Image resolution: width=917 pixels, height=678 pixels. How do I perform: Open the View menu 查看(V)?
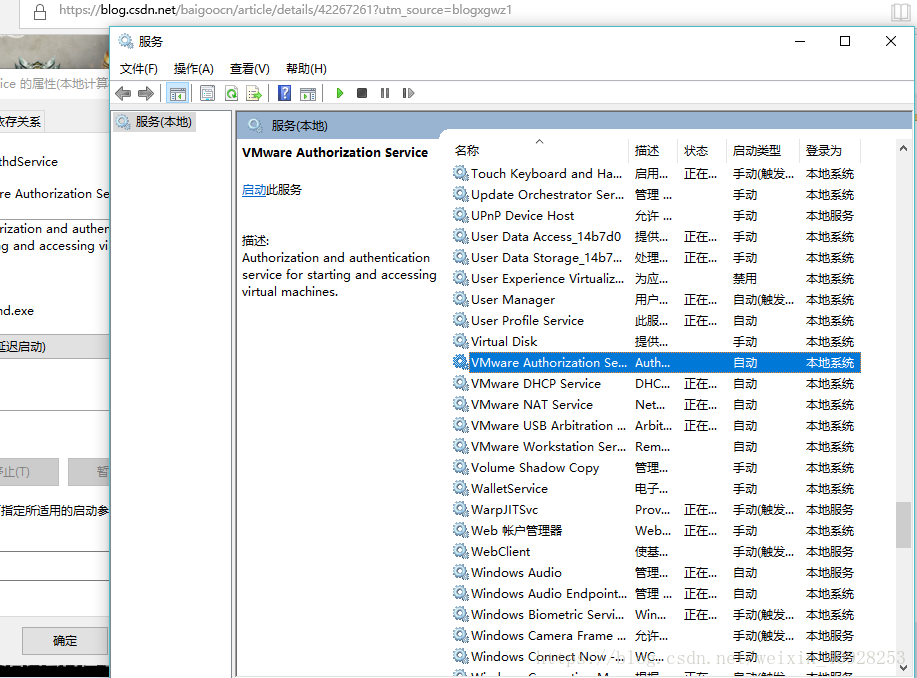250,69
